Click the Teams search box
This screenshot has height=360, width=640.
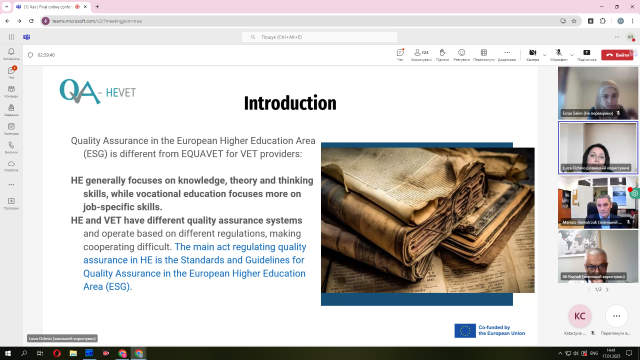(319, 37)
